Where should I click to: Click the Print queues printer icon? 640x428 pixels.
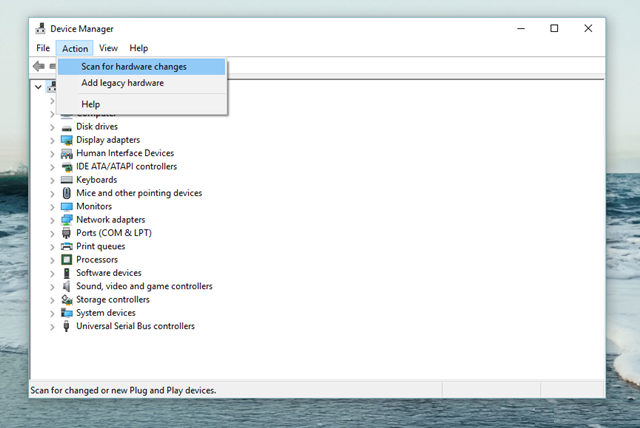(67, 246)
